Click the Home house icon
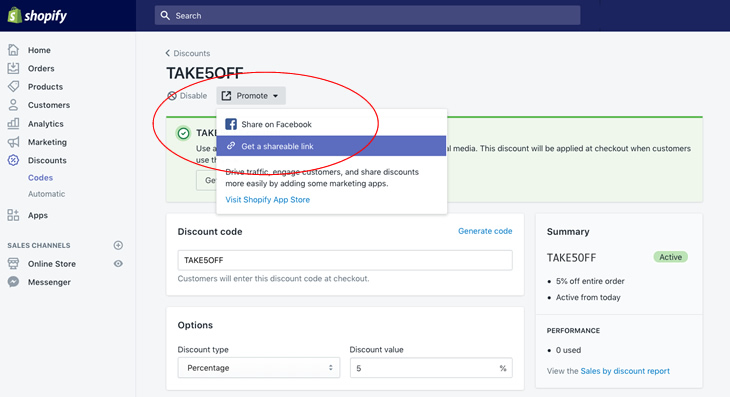Screen dimensions: 730x397 (x=14, y=49)
